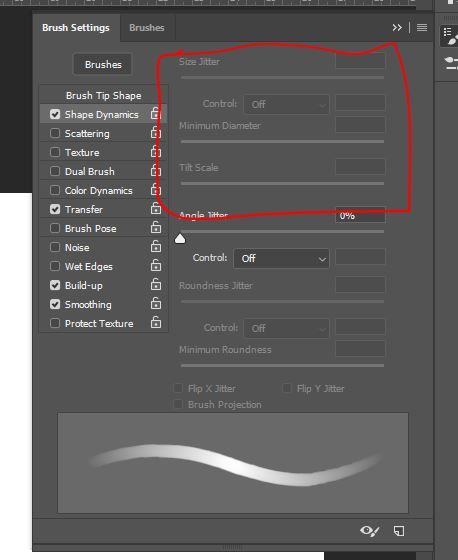Collapse panel with double-arrow icon
Screen dimensions: 458x560
point(397,28)
